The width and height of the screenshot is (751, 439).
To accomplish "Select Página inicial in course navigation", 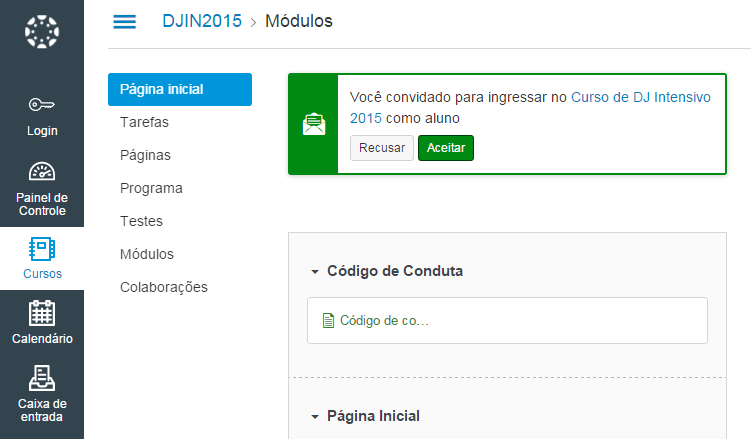I will (x=180, y=90).
